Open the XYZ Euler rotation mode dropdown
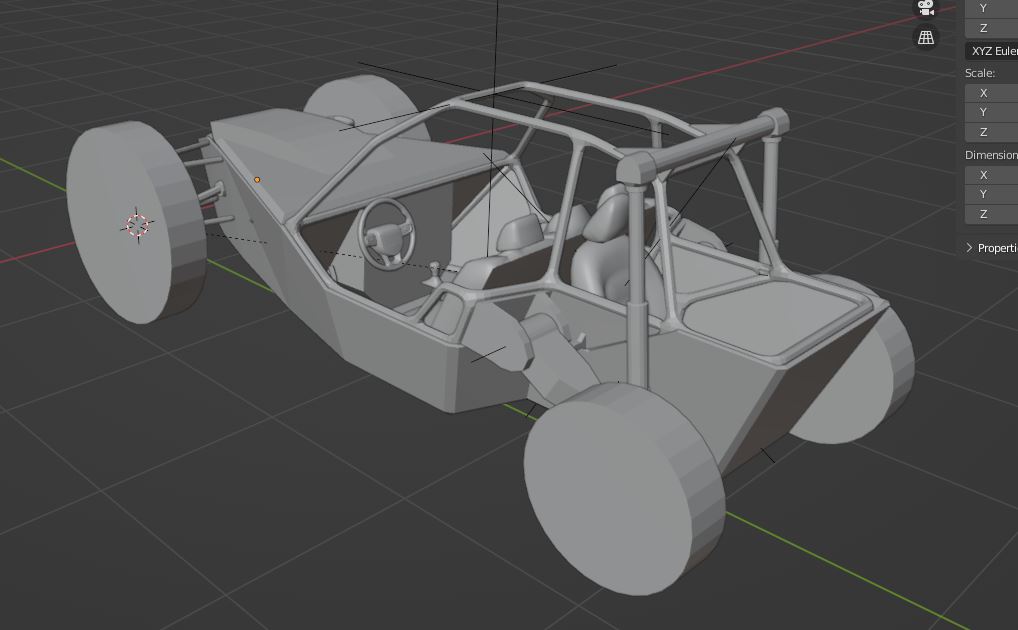This screenshot has height=630, width=1018. tap(991, 51)
